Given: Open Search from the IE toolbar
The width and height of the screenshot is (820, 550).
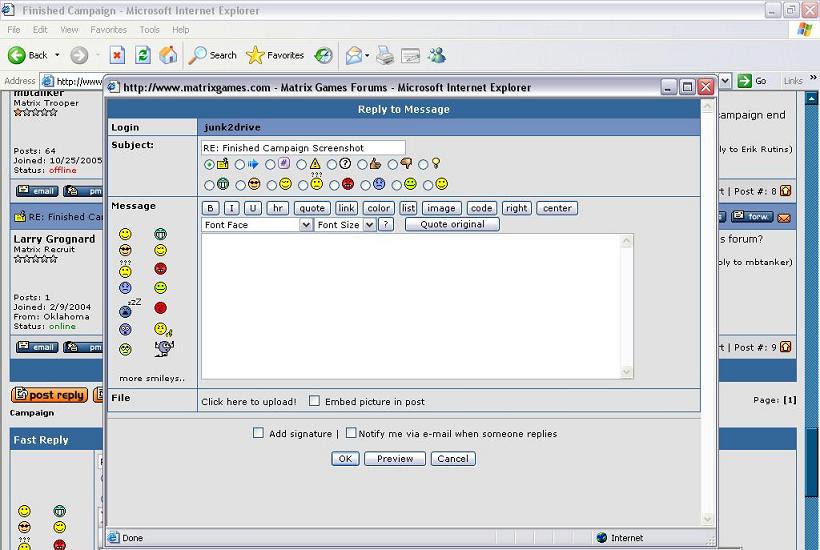Looking at the screenshot, I should tap(212, 55).
